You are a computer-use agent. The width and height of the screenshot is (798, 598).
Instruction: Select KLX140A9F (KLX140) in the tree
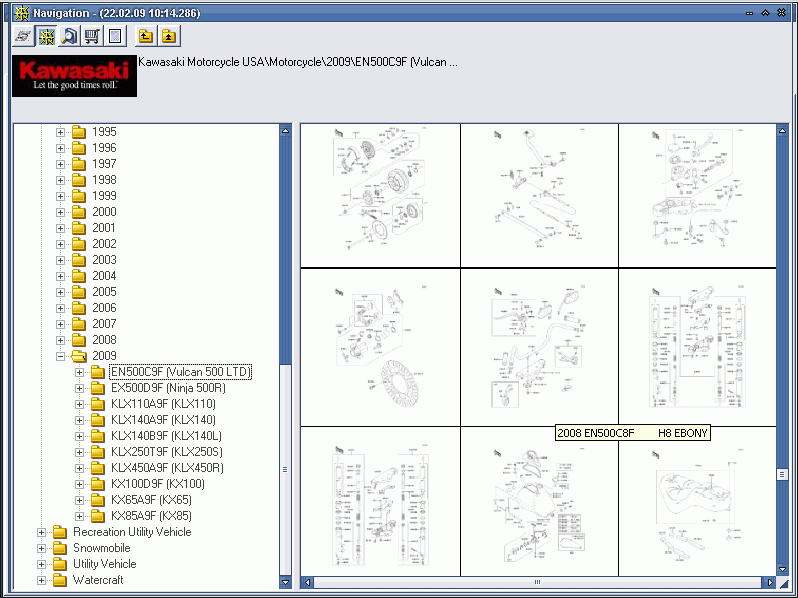(163, 420)
